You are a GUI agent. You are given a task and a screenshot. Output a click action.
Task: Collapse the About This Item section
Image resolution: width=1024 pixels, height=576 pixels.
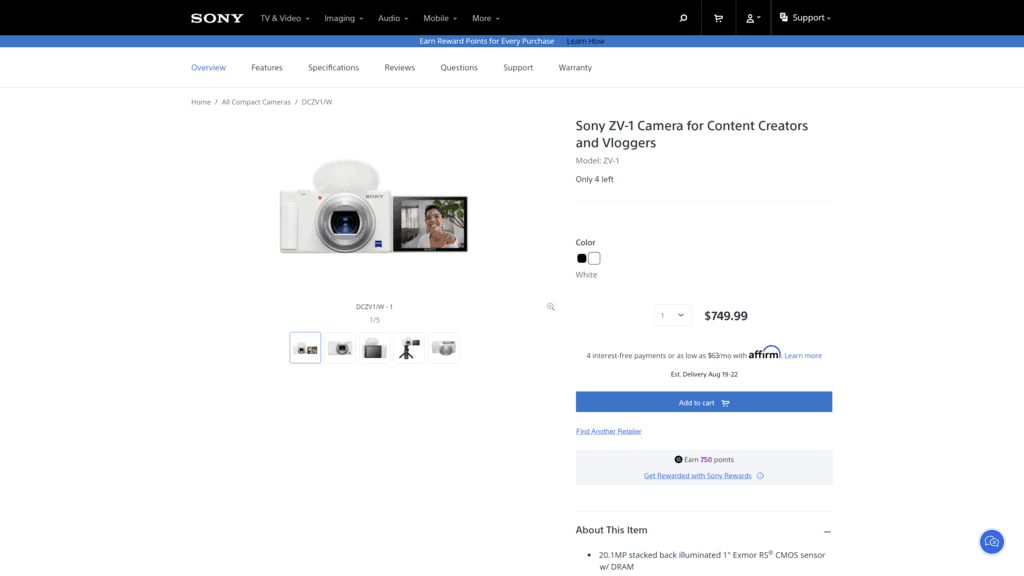pyautogui.click(x=827, y=532)
